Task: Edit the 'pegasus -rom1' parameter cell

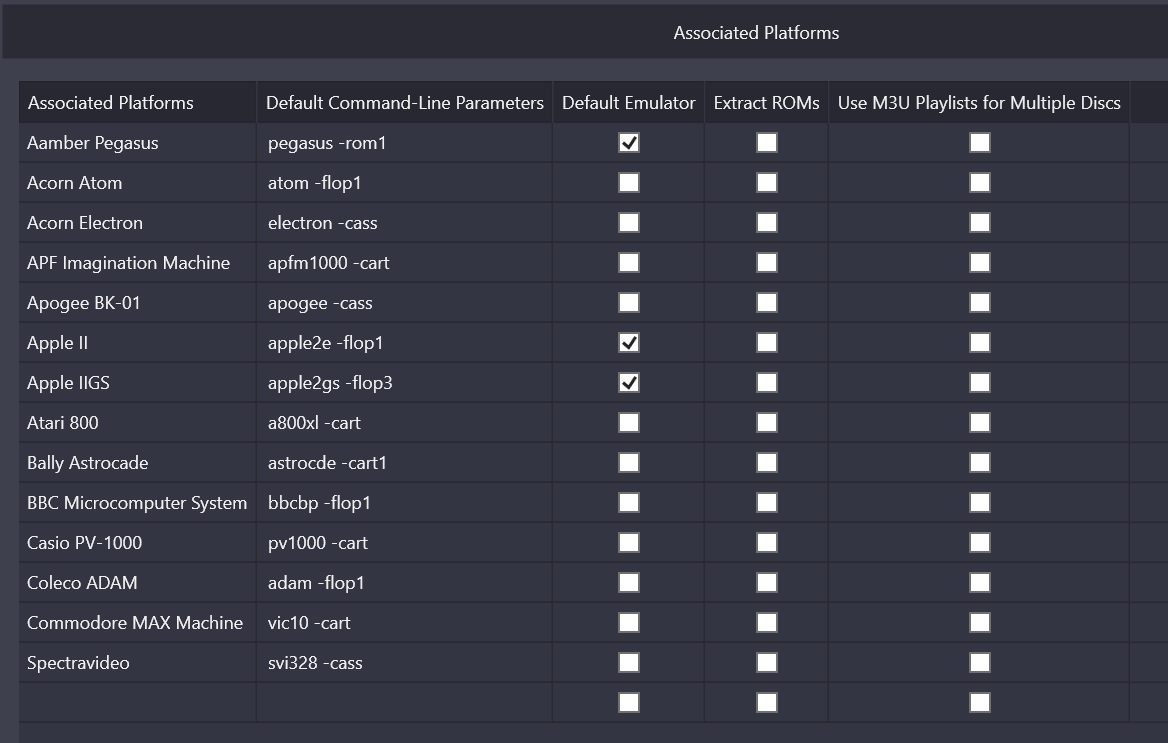Action: click(404, 143)
